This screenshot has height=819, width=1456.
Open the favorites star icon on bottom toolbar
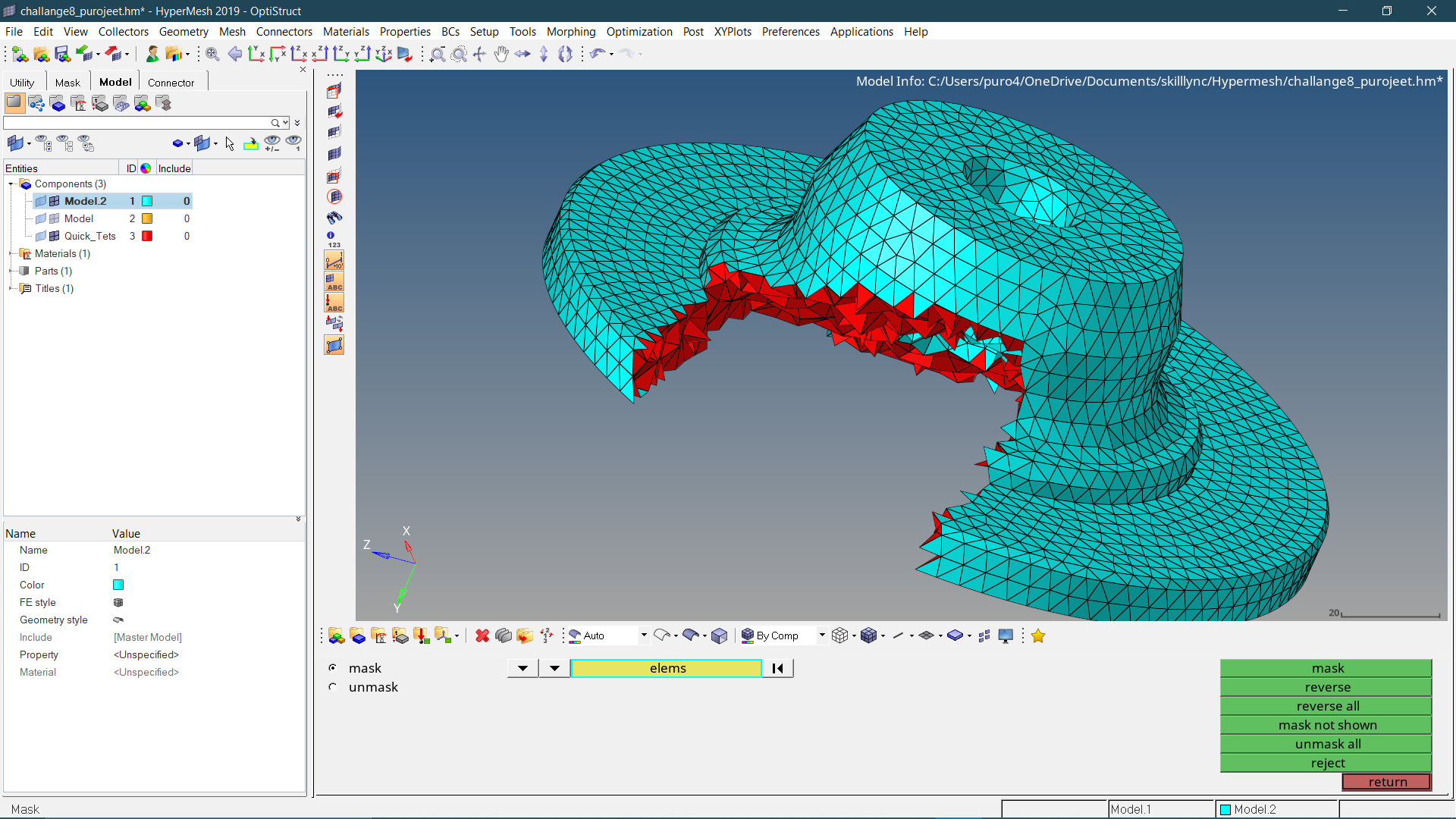[1038, 635]
